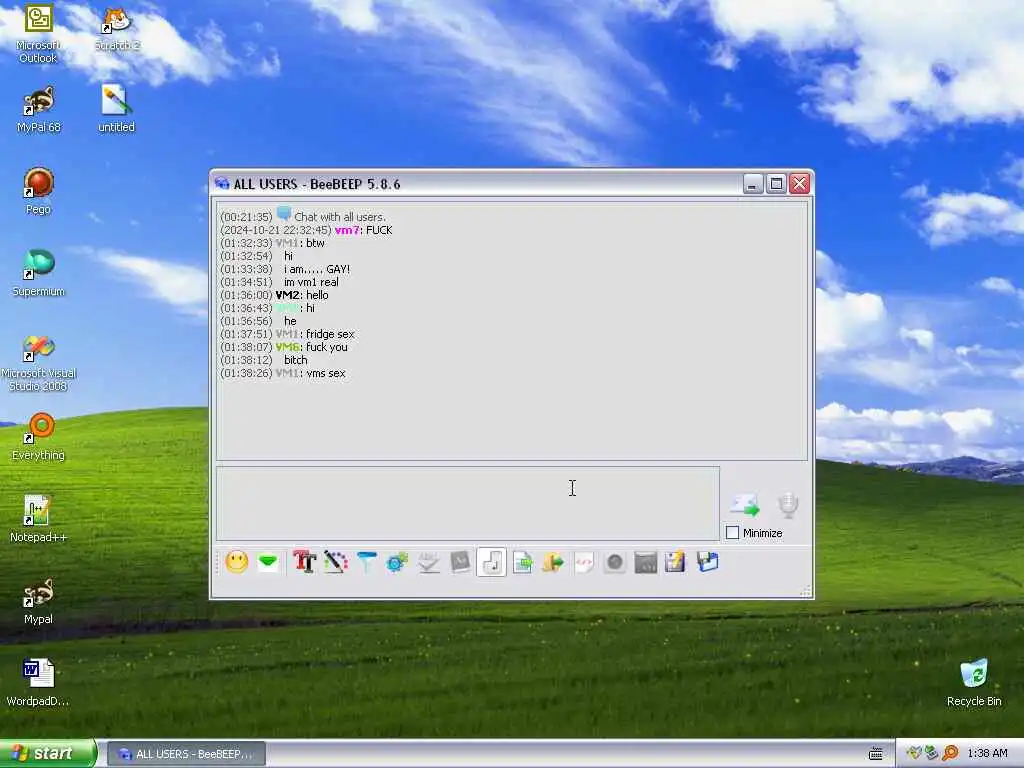
Task: Open WordpadD document on desktop
Action: tap(38, 683)
